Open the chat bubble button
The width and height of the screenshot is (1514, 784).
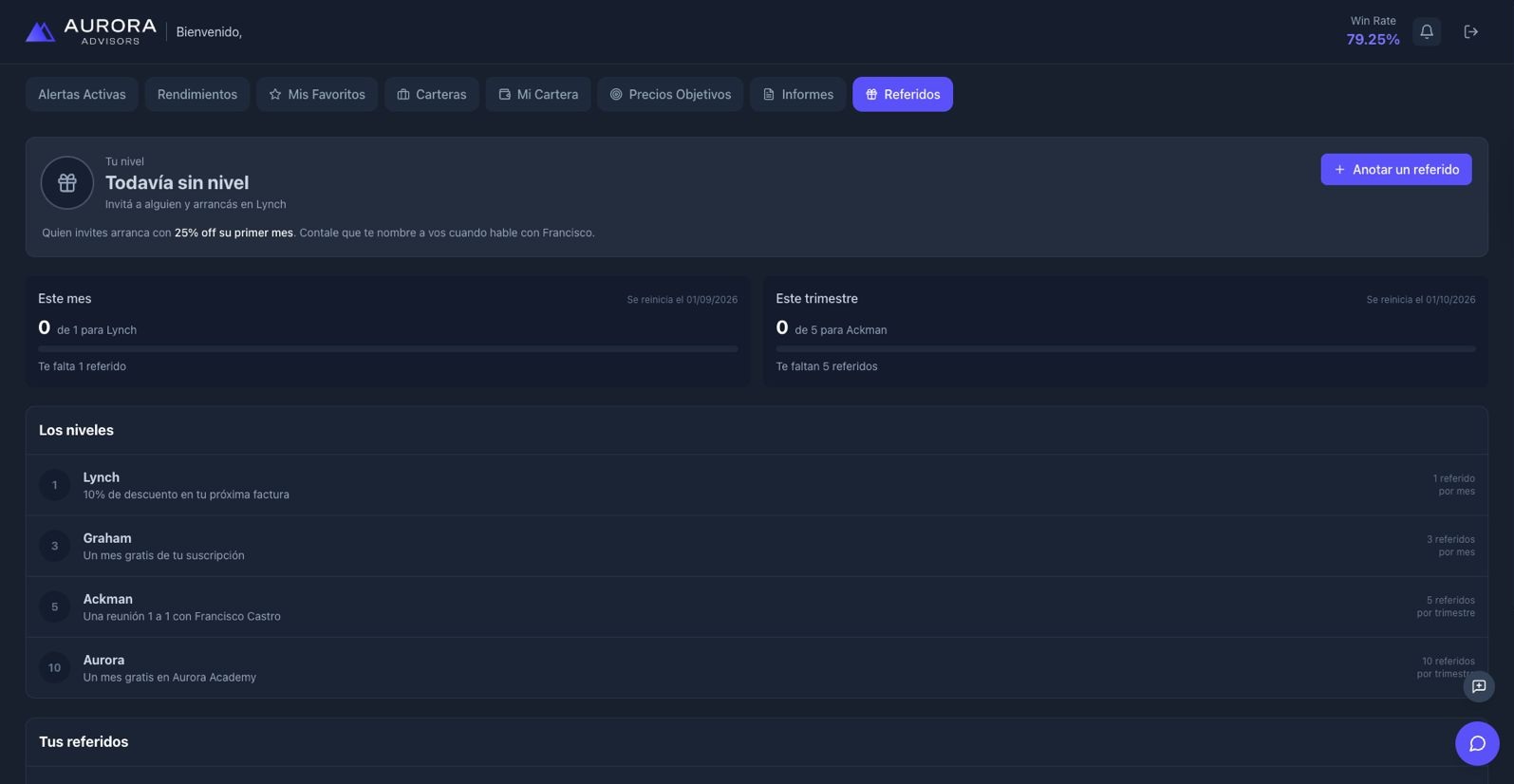pyautogui.click(x=1477, y=743)
